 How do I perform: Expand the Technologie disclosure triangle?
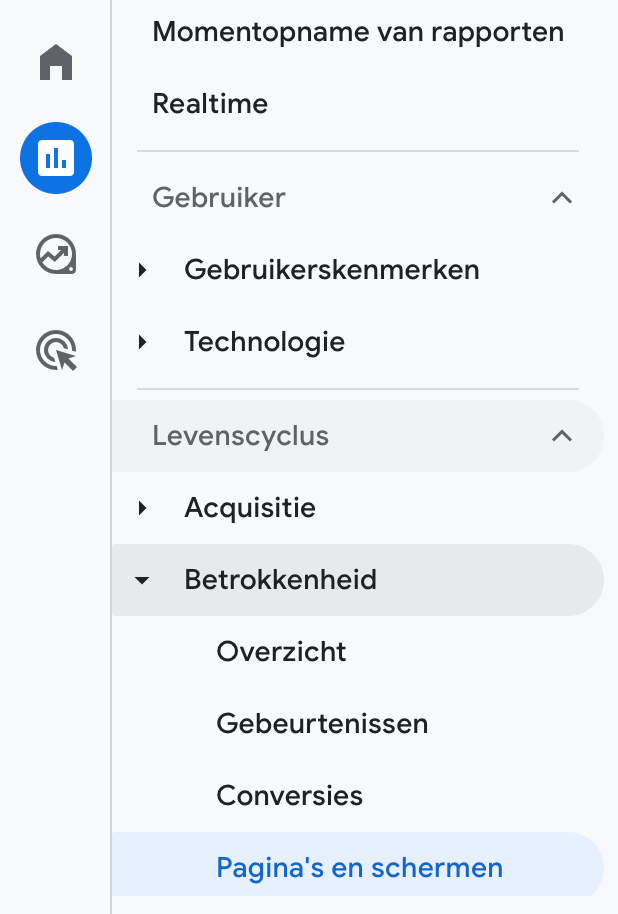[143, 341]
